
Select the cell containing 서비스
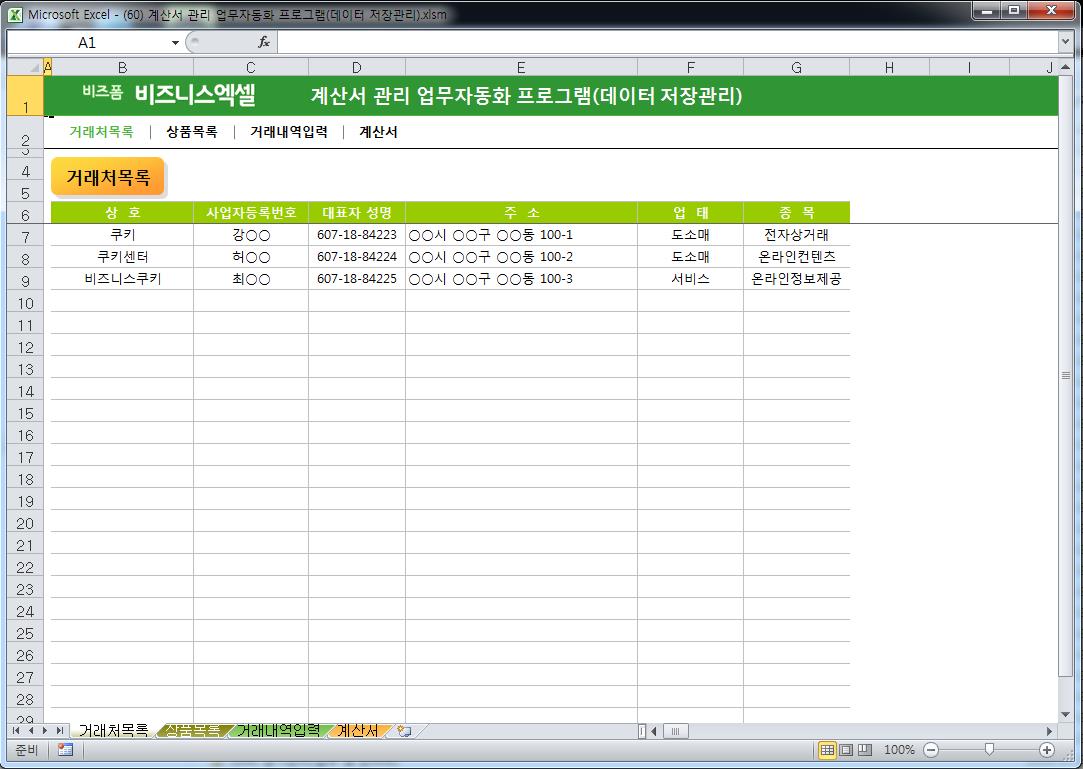[690, 279]
